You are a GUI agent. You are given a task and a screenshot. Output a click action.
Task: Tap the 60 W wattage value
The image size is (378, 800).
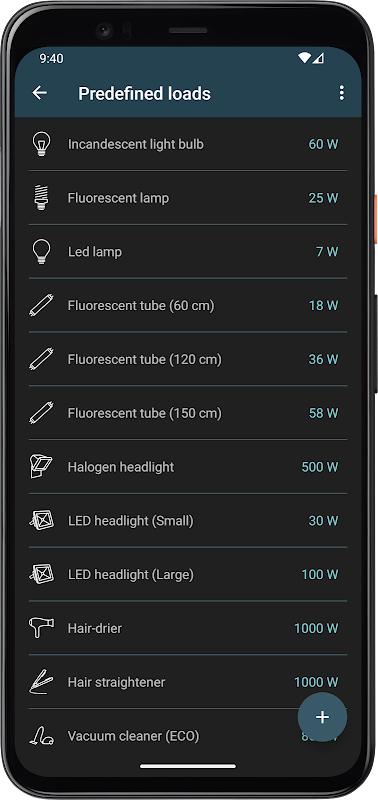tap(323, 144)
